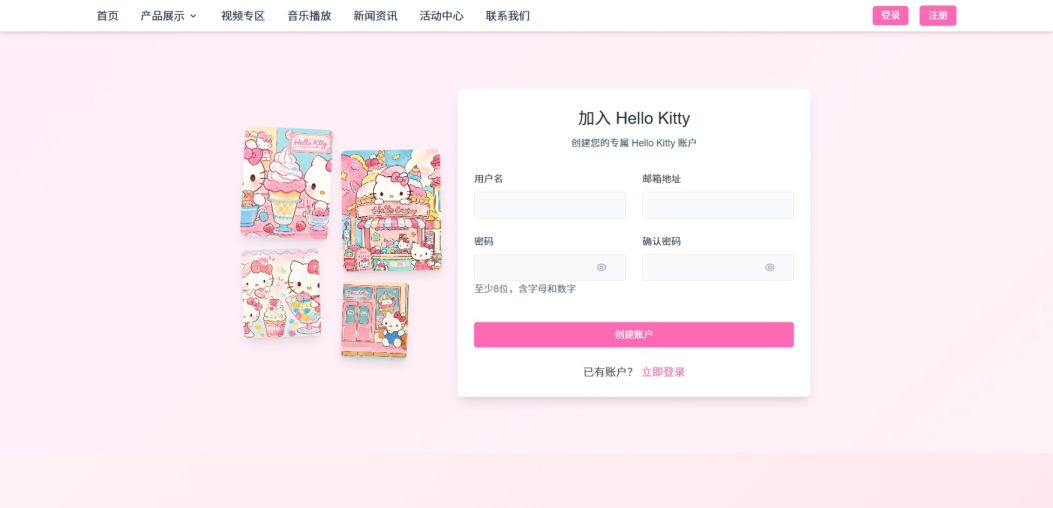
Task: Submit with the 创建账户 button
Action: coord(634,335)
